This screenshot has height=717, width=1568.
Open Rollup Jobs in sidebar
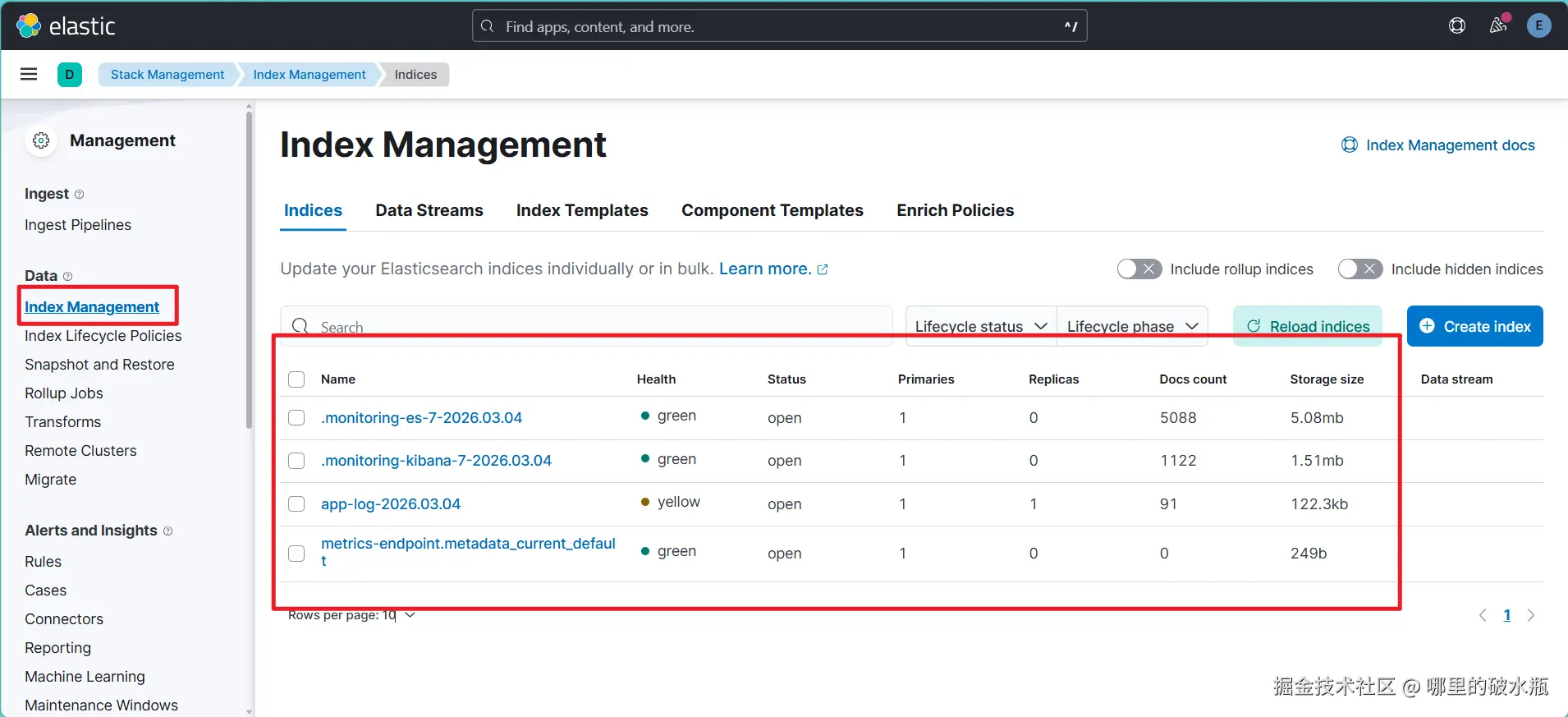(x=64, y=393)
